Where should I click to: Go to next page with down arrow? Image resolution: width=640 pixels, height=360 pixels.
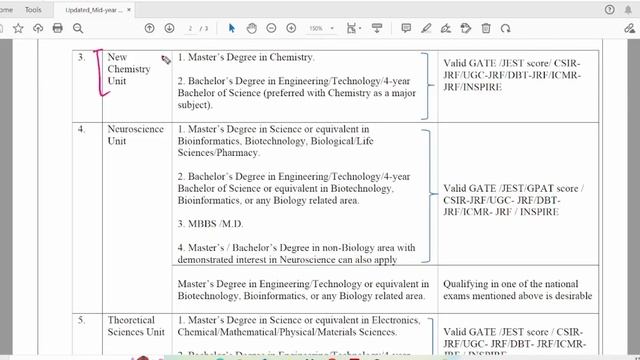pyautogui.click(x=169, y=28)
